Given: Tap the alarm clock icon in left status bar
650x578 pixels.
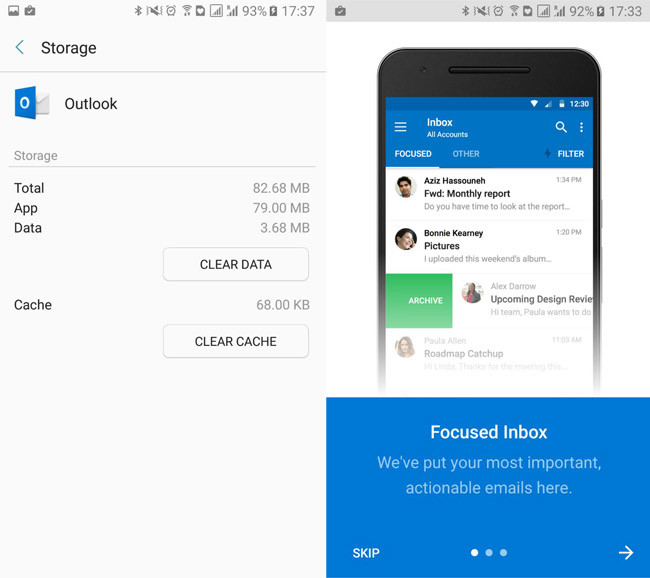Looking at the screenshot, I should tap(171, 11).
